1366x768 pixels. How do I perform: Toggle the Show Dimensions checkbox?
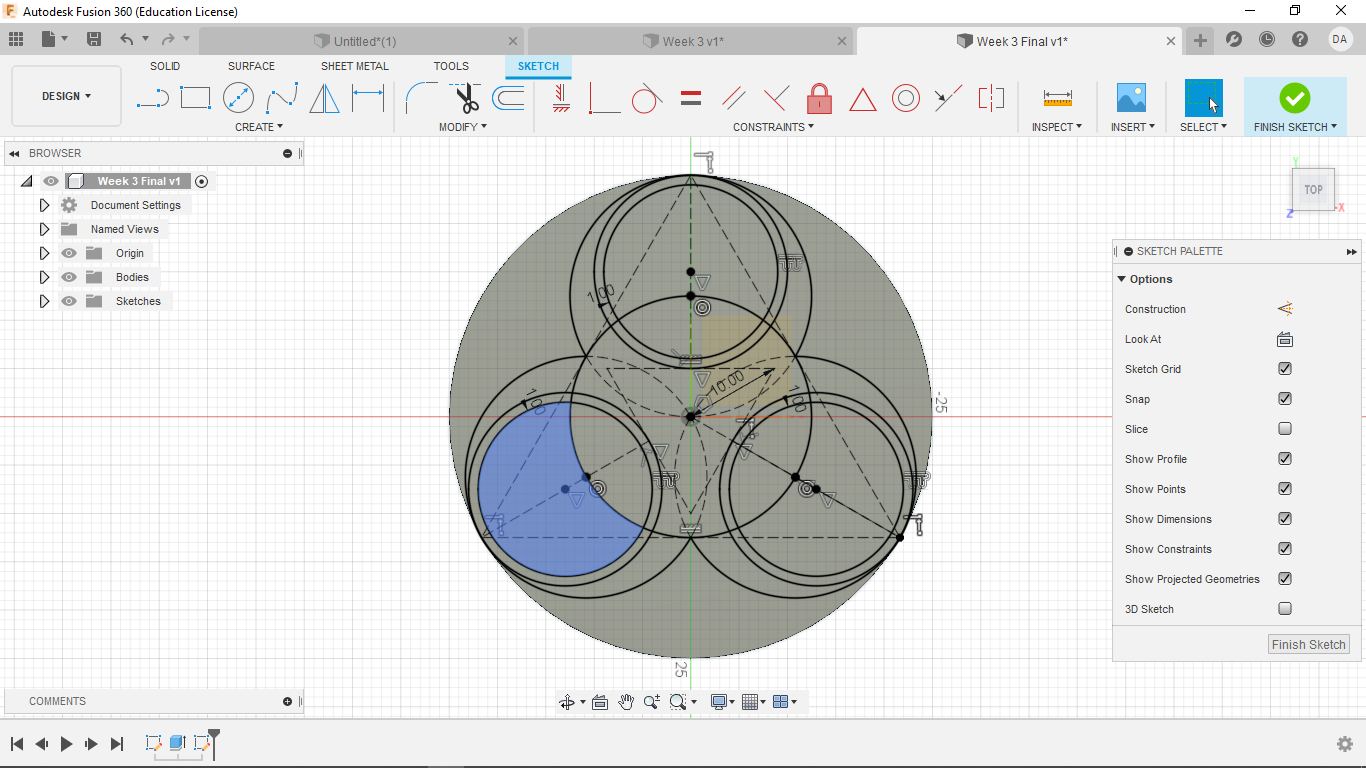[1285, 519]
